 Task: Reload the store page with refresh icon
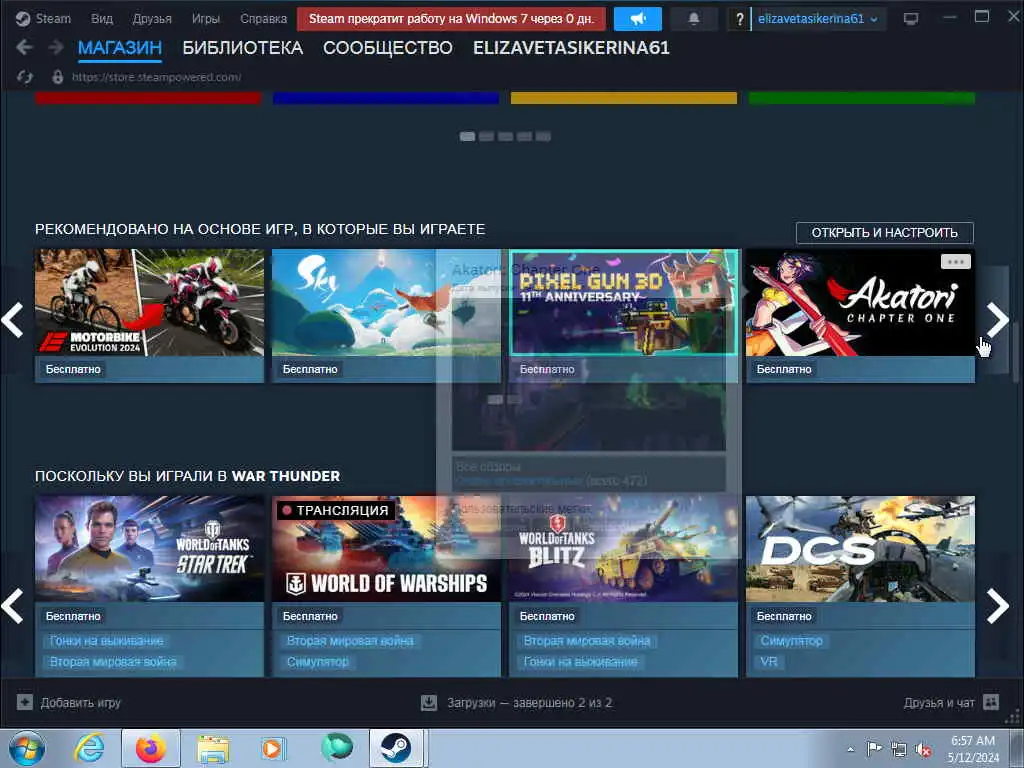pyautogui.click(x=25, y=77)
